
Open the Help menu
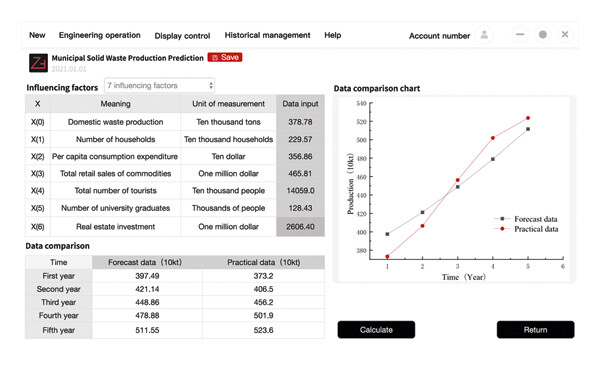point(333,35)
